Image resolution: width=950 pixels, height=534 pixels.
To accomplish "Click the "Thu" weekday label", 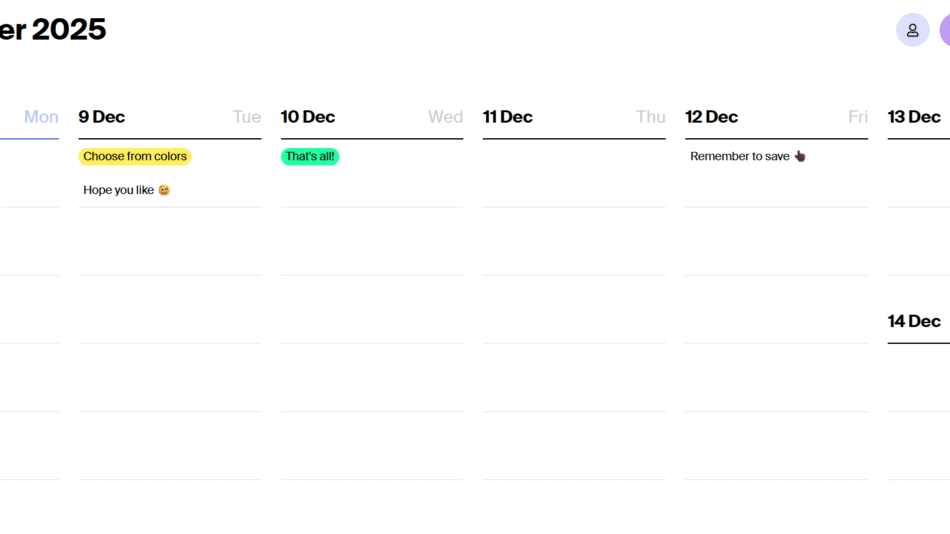I will coord(650,117).
